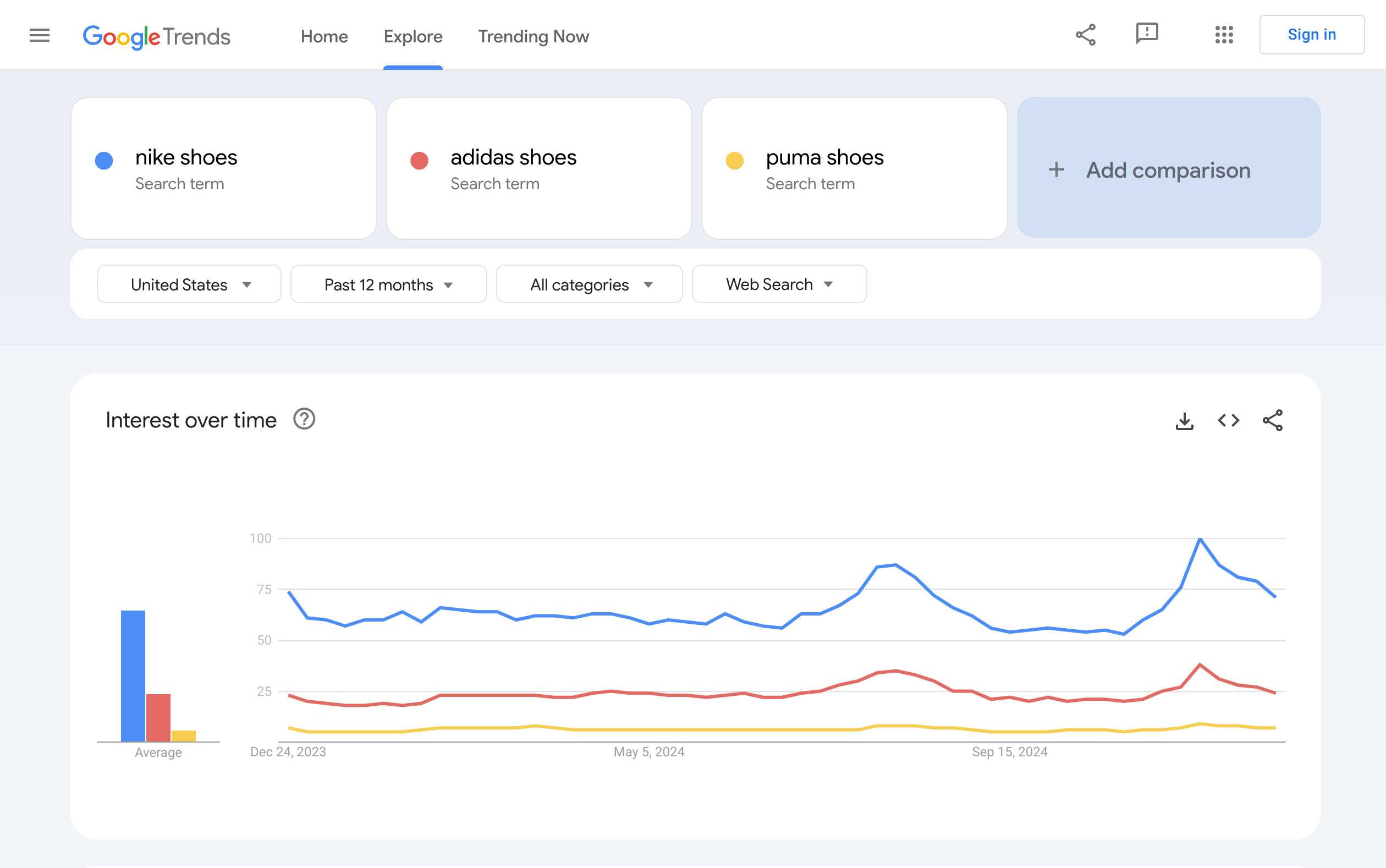Open the Interest over time help icon

tap(304, 419)
